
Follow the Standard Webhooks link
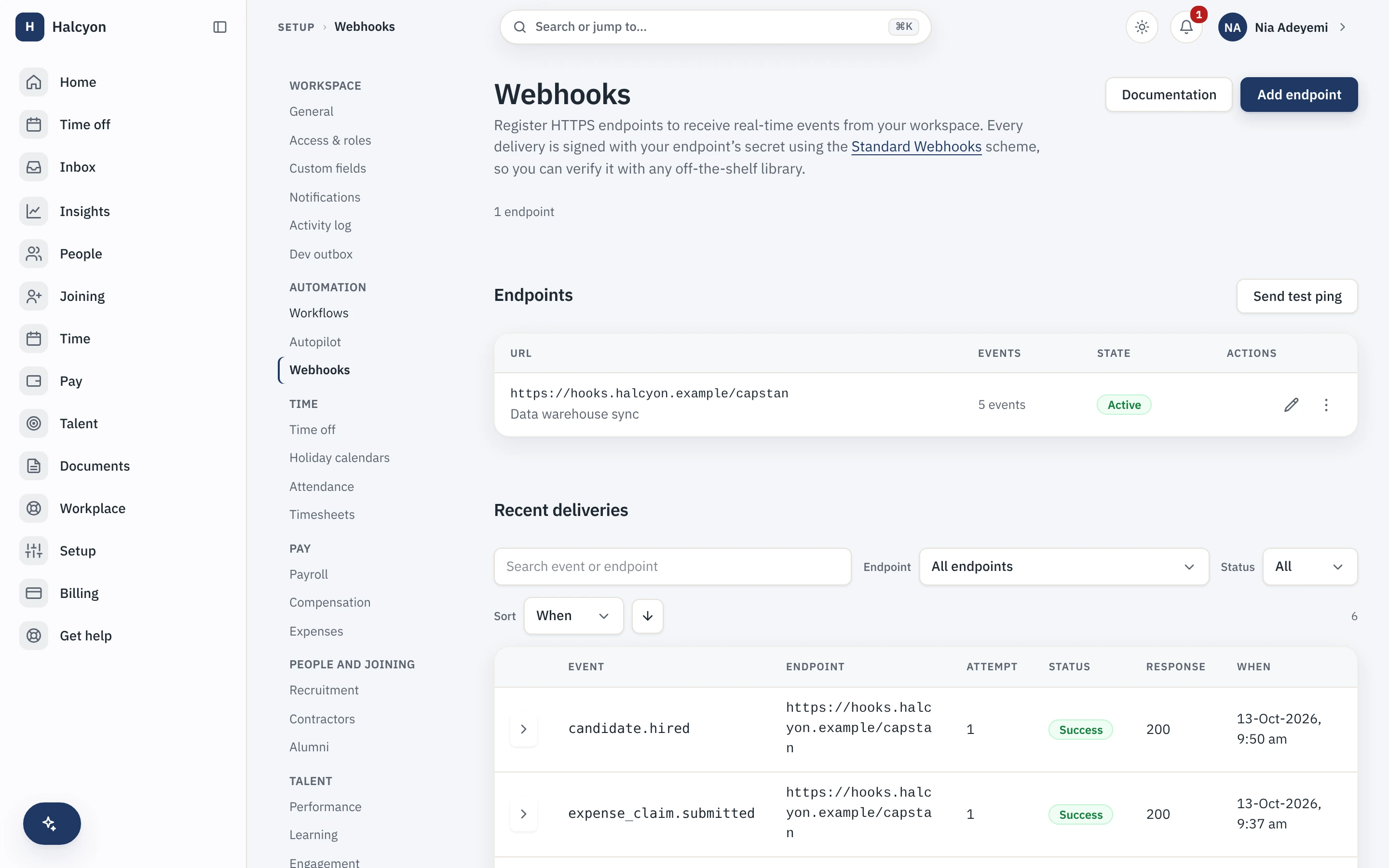pos(916,147)
